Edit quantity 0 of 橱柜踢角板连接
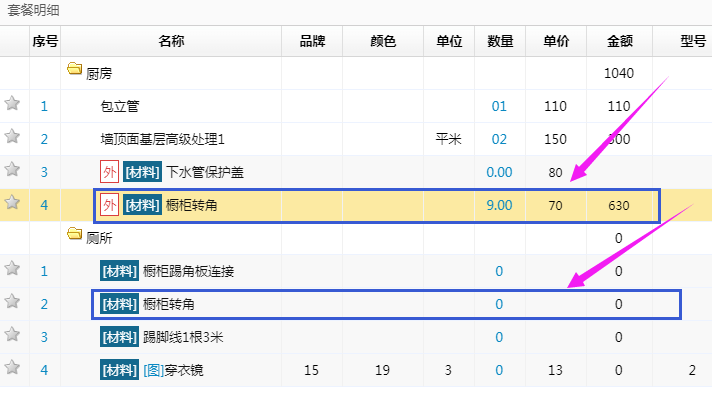The width and height of the screenshot is (712, 394). [499, 271]
